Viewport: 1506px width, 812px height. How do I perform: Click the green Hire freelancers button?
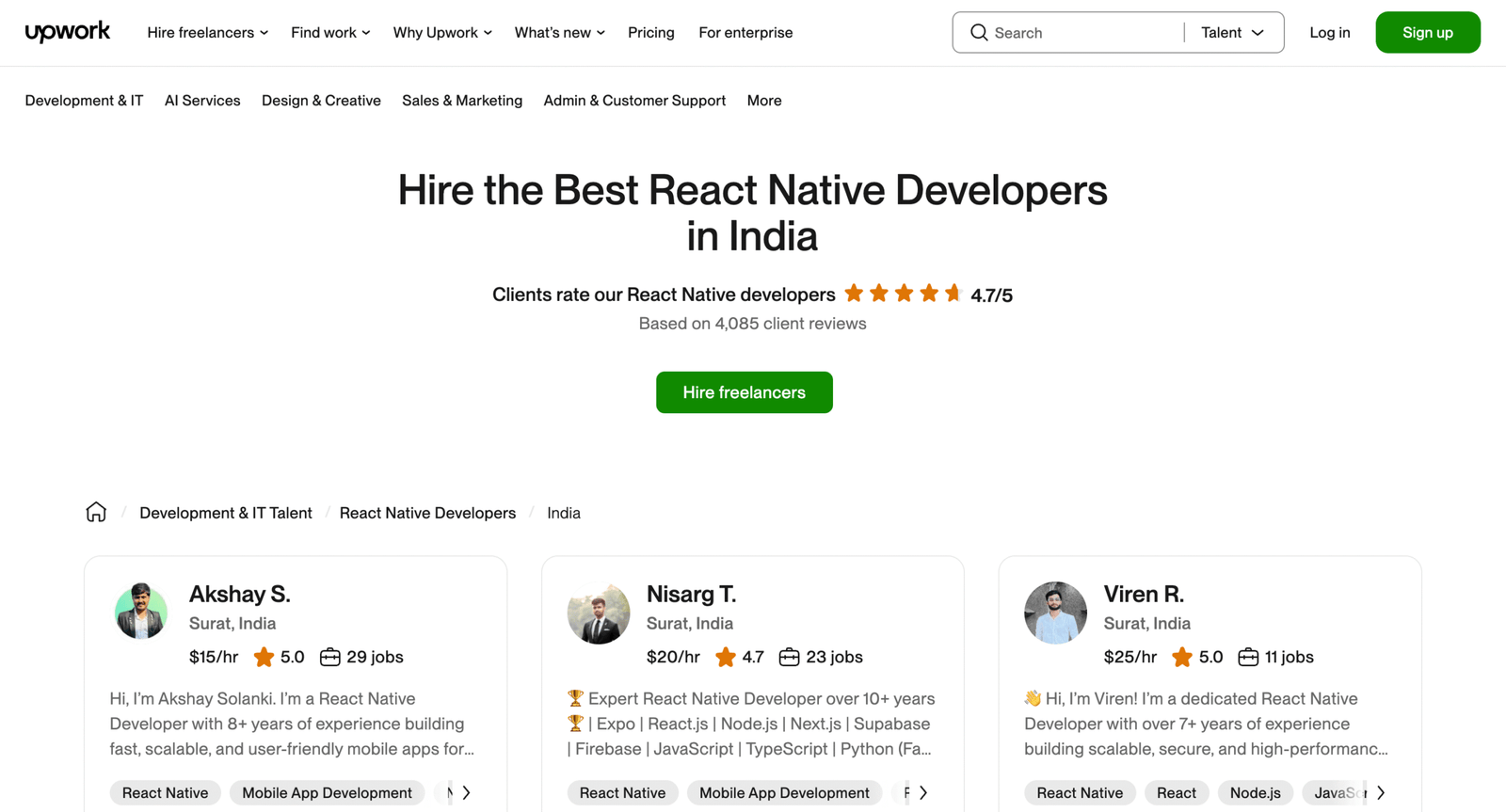pyautogui.click(x=745, y=392)
